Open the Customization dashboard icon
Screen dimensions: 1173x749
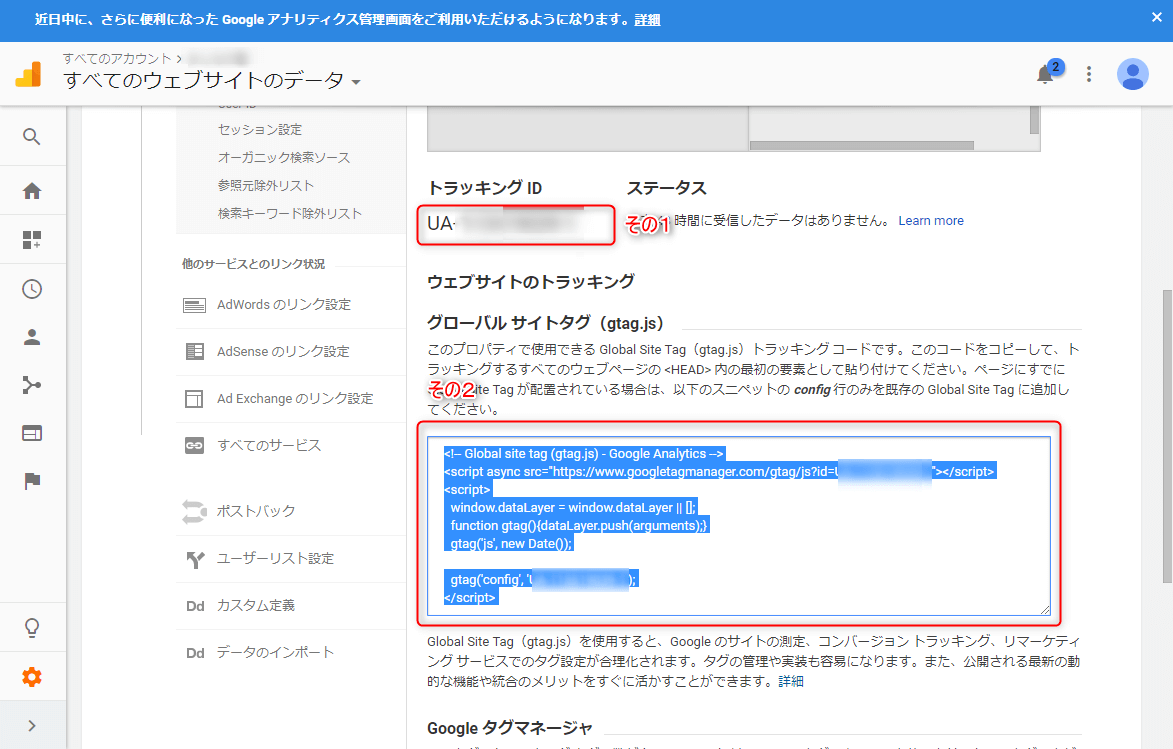coord(32,240)
